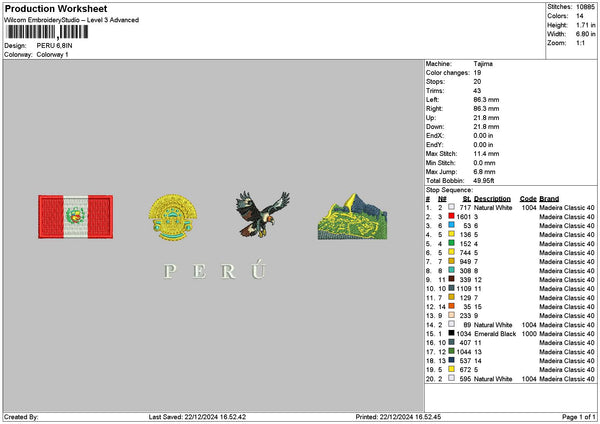The width and height of the screenshot is (600, 424).
Task: Click the white swatch in stop 20
Action: (x=452, y=378)
